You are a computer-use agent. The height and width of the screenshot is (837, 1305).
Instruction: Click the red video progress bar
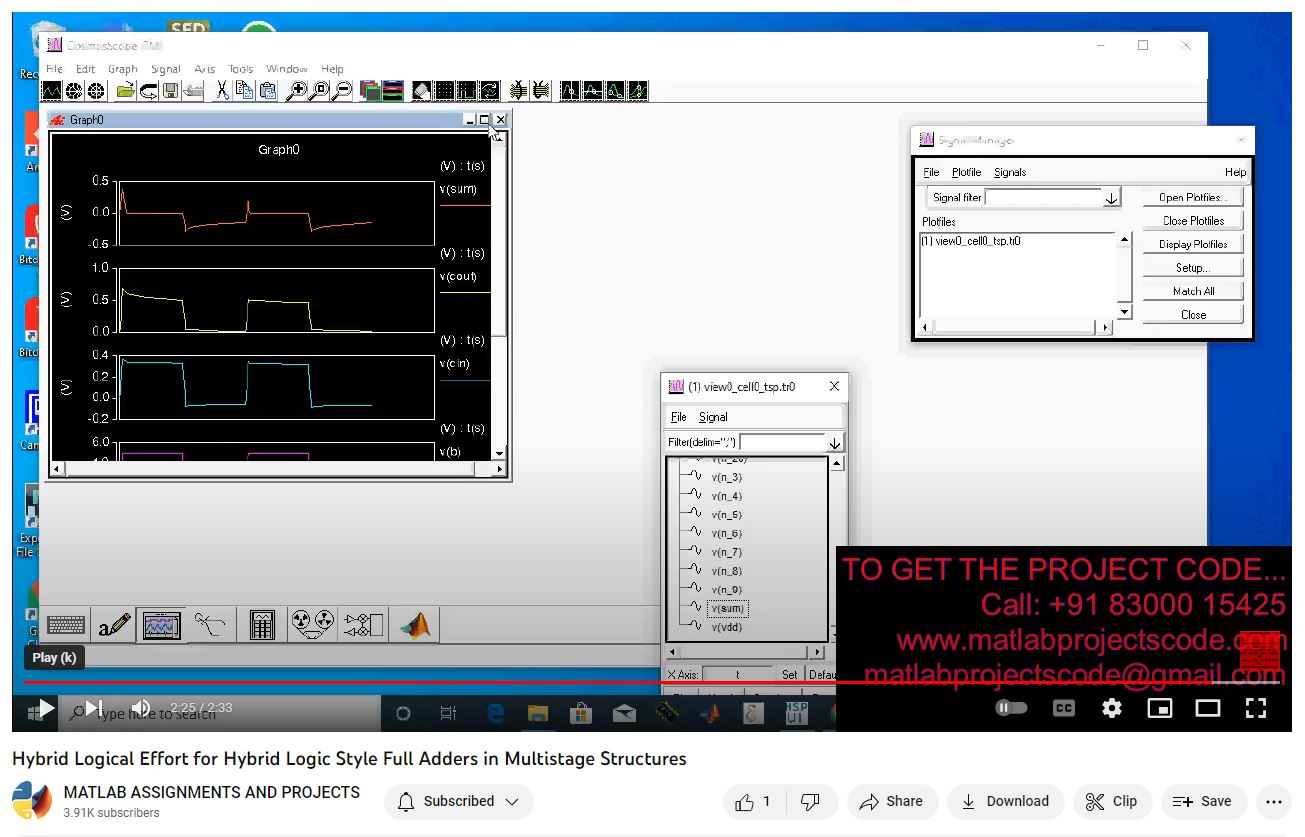point(400,683)
